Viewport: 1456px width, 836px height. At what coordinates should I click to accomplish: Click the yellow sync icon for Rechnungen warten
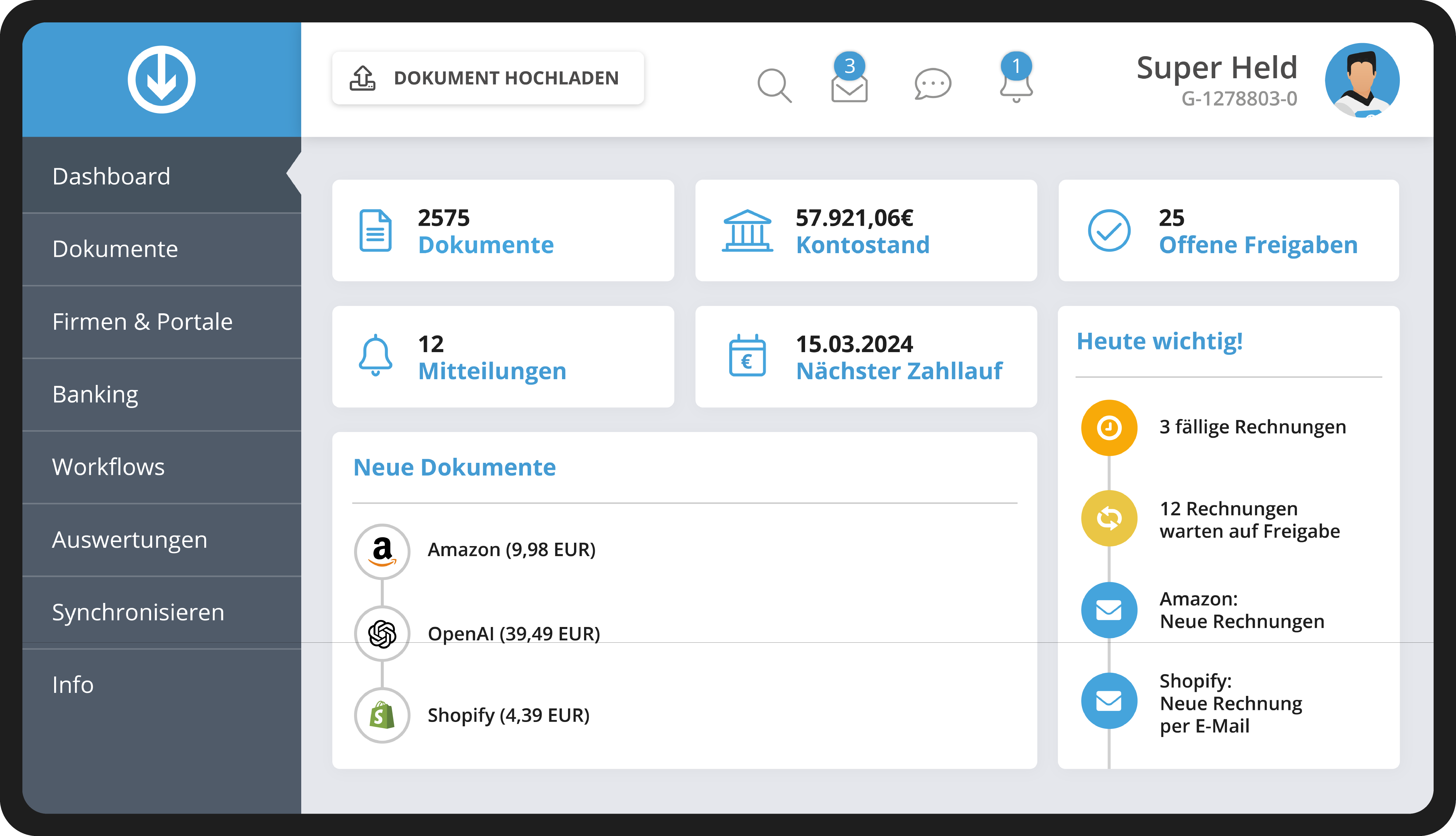pyautogui.click(x=1109, y=518)
